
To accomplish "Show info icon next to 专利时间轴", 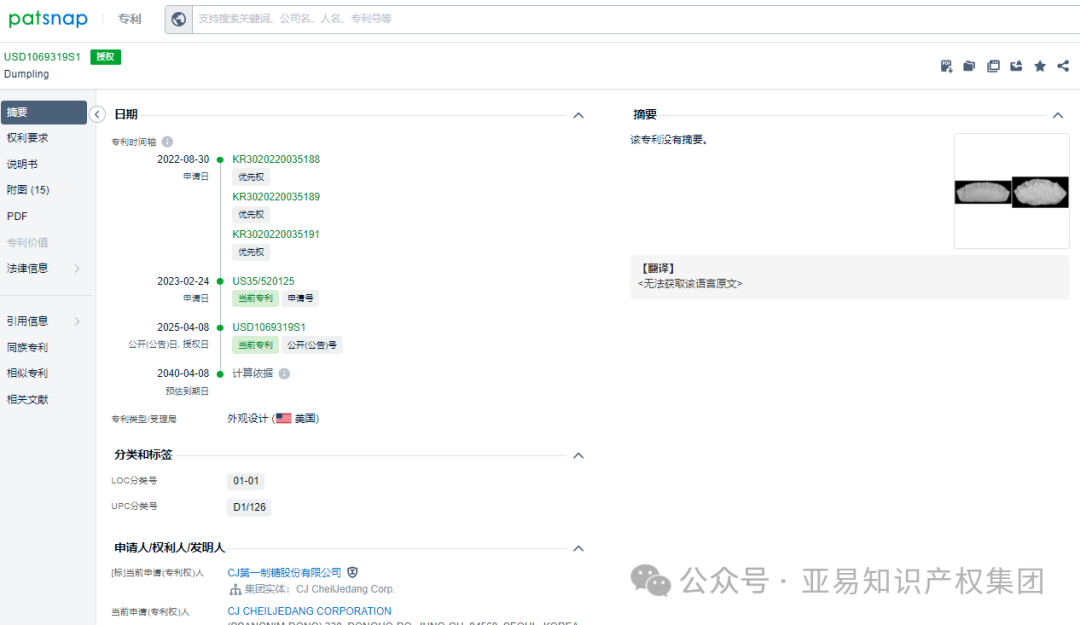I will [167, 142].
